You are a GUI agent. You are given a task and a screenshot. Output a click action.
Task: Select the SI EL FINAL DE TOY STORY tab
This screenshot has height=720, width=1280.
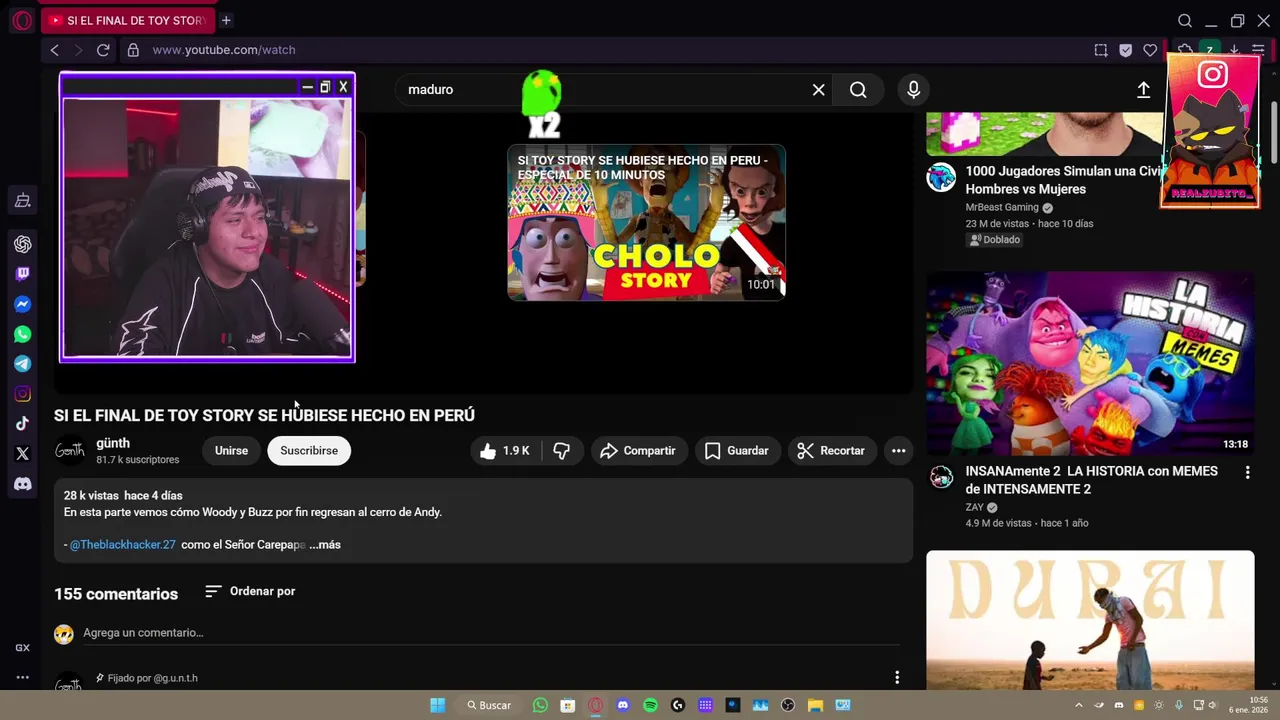point(128,20)
